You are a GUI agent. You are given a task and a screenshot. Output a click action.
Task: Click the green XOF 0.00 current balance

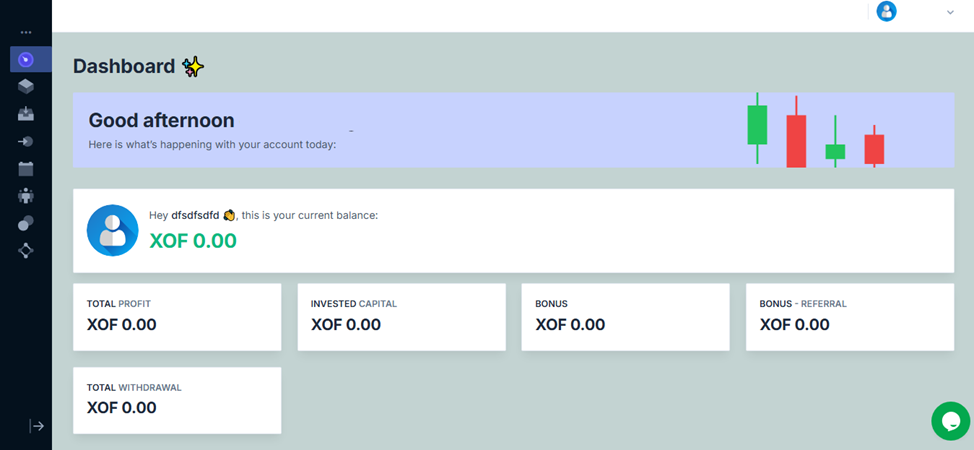point(193,241)
